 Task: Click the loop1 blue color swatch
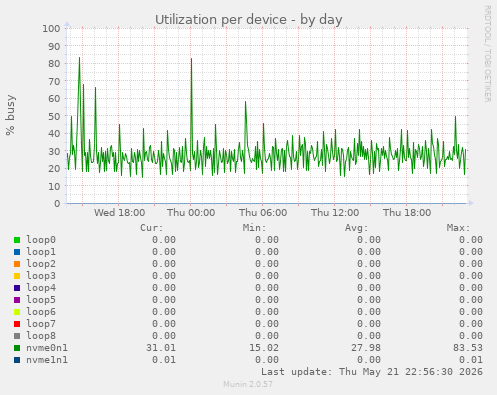[17, 252]
